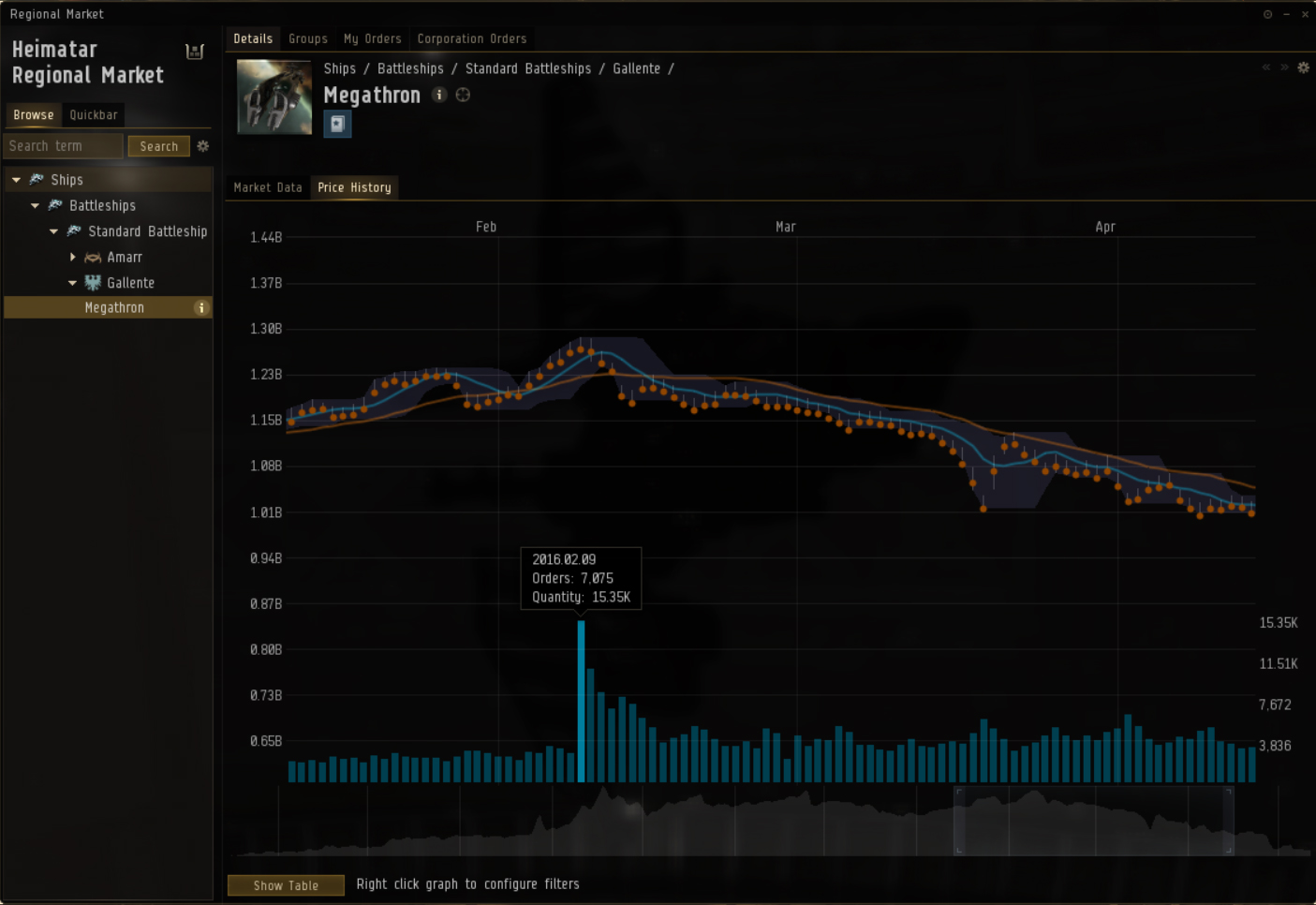Click the Apr month label on chart
This screenshot has height=905, width=1316.
tap(1105, 227)
